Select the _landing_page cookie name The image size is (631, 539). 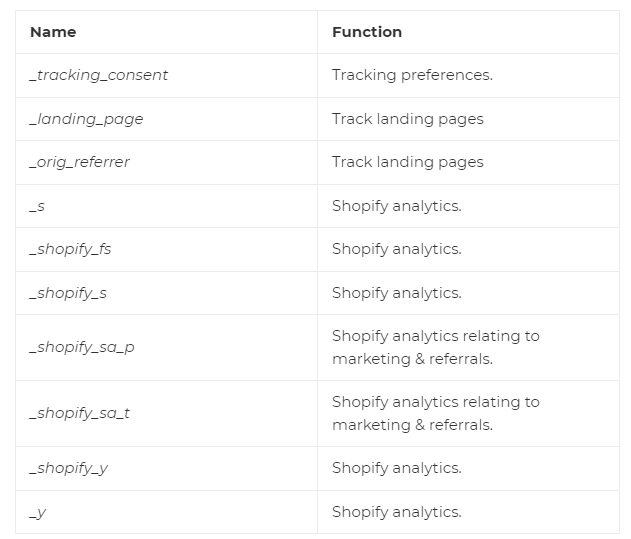pos(87,119)
